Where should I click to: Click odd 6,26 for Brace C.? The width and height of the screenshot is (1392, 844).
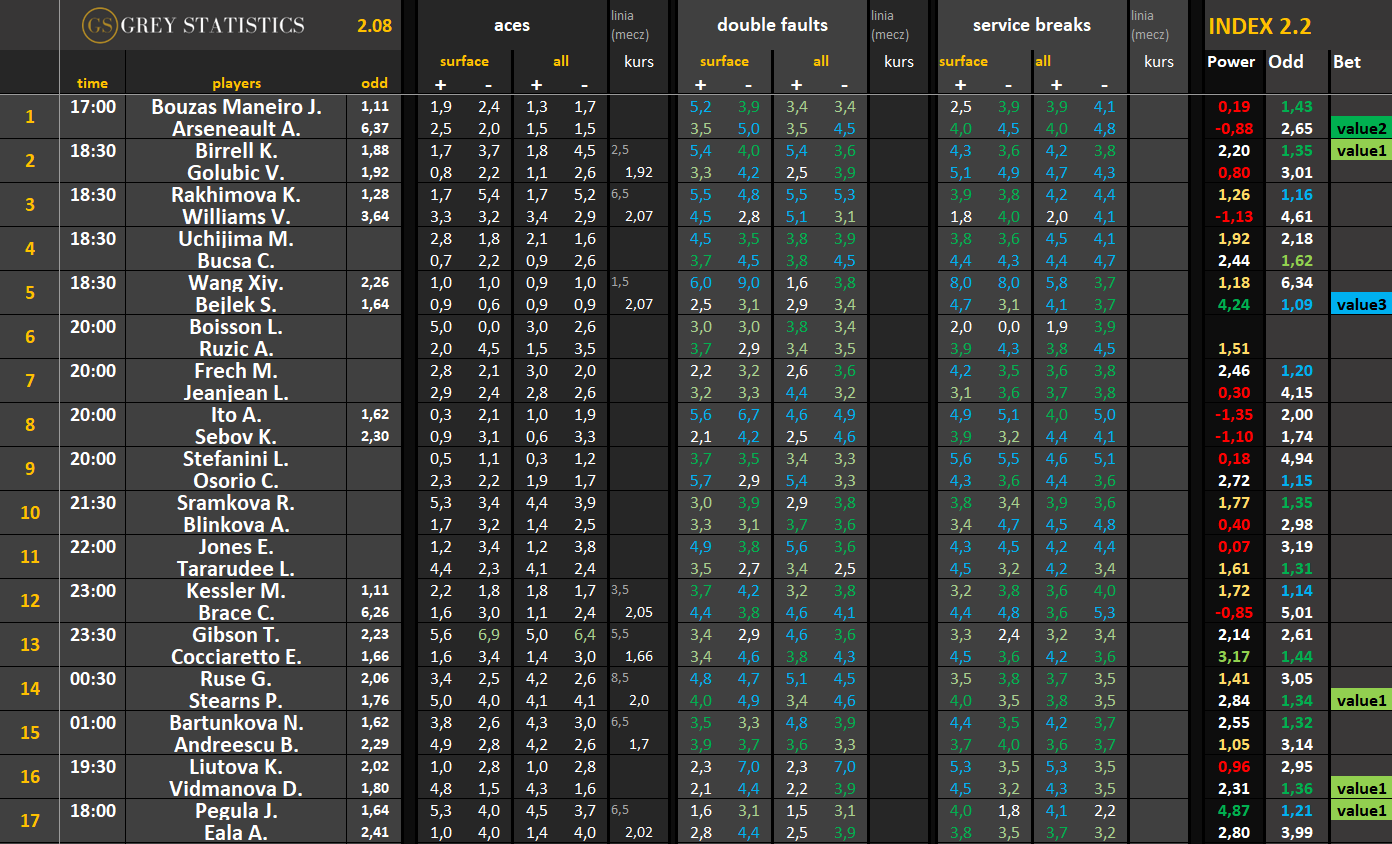pyautogui.click(x=377, y=612)
